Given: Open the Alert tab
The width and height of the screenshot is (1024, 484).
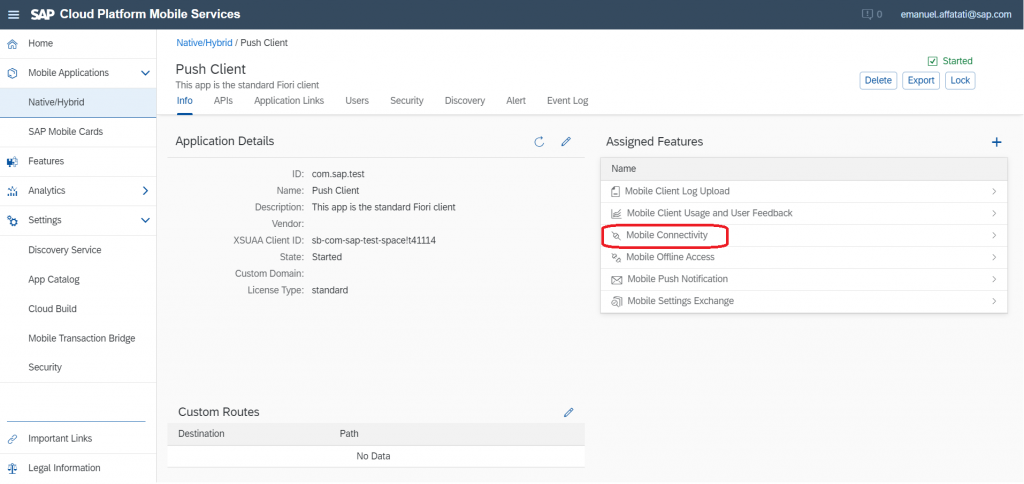Looking at the screenshot, I should [x=516, y=101].
